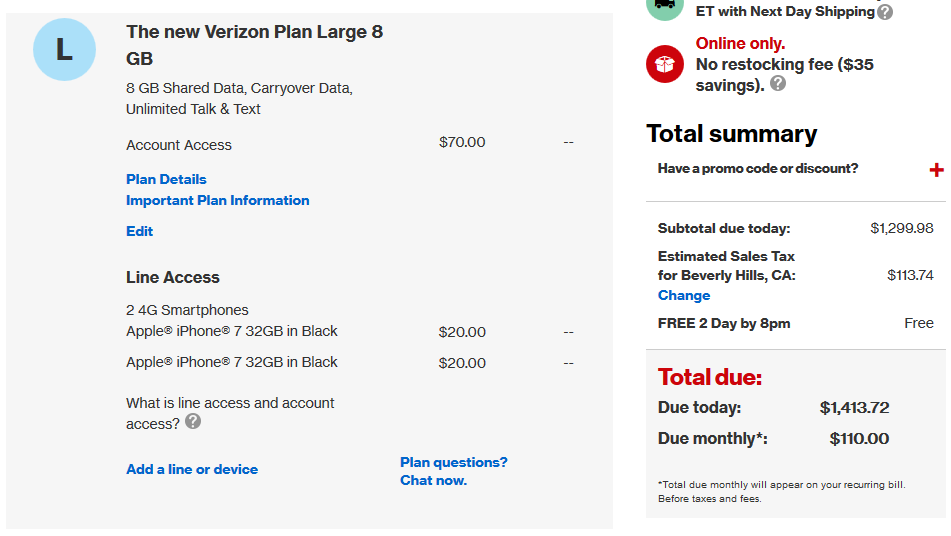Image resolution: width=951 pixels, height=536 pixels.
Task: Expand promo code section with red plus
Action: 936,170
